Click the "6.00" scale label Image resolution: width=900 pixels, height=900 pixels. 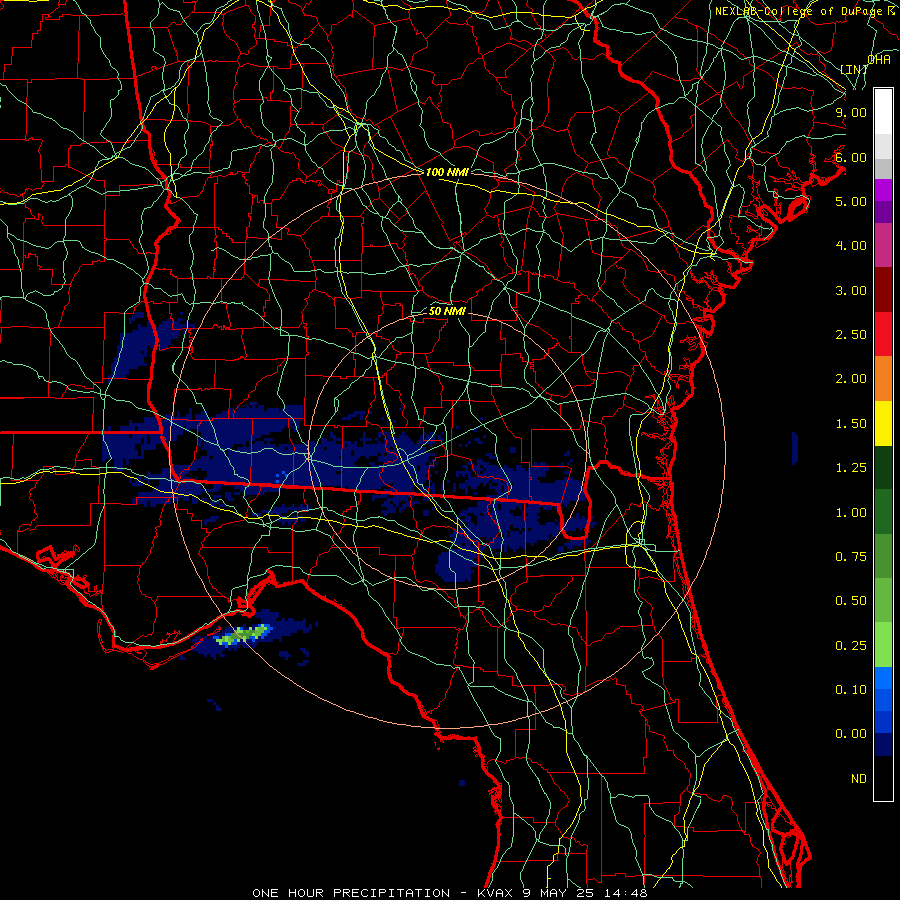click(851, 157)
